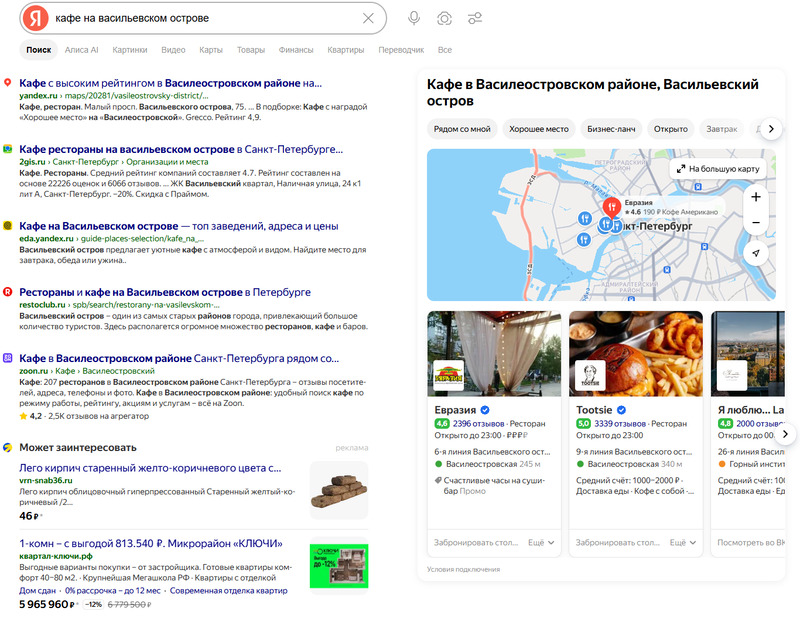800x625 pixels.
Task: Open the Дом сдан sublink
Action: (x=37, y=591)
